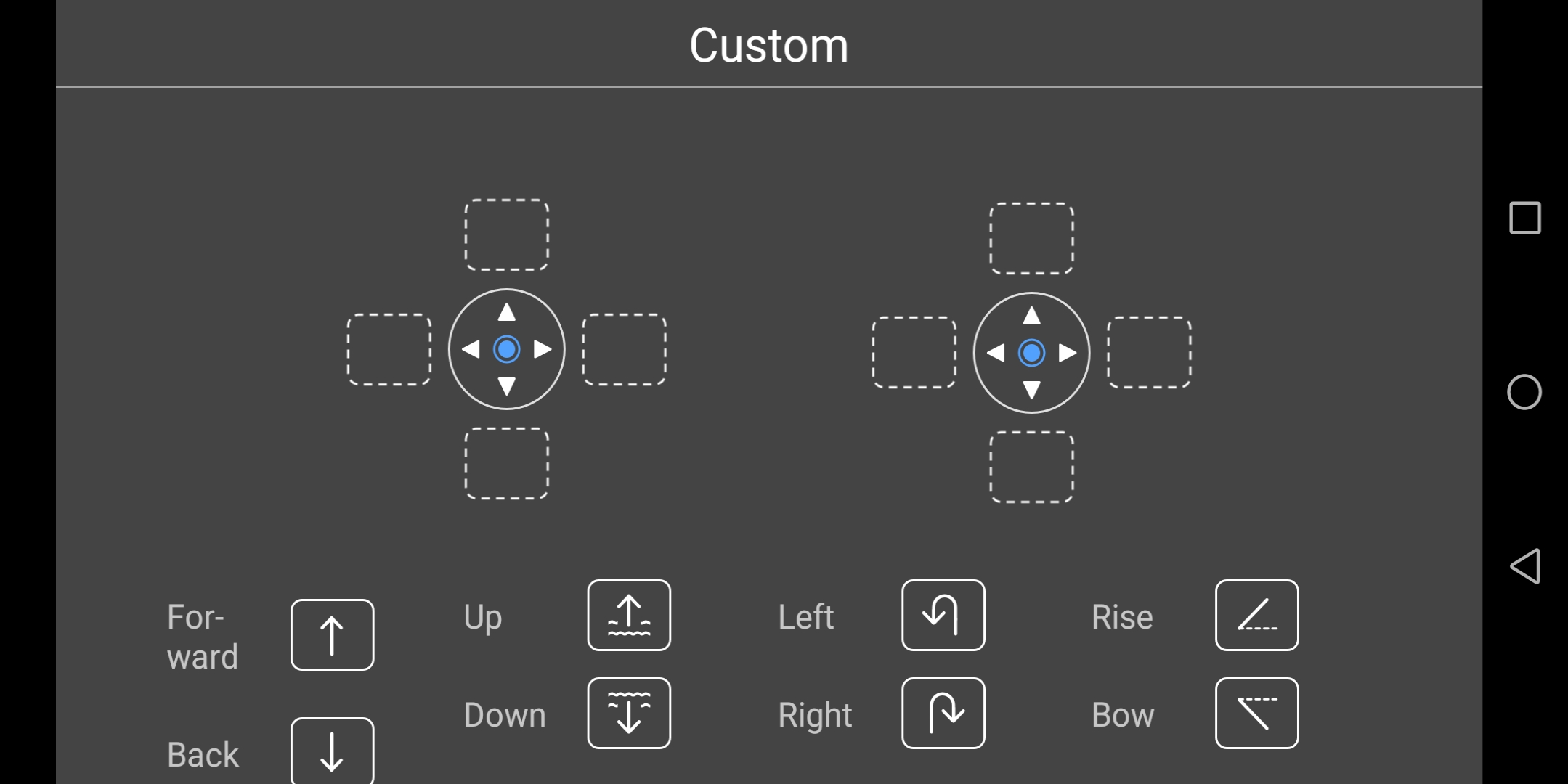Click top empty slot of left joystick

pos(507,234)
